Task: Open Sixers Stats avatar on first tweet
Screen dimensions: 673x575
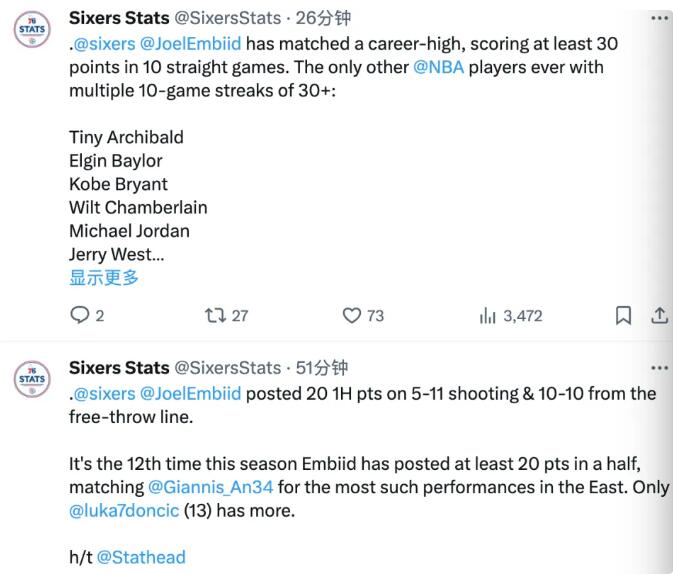Action: (x=33, y=29)
